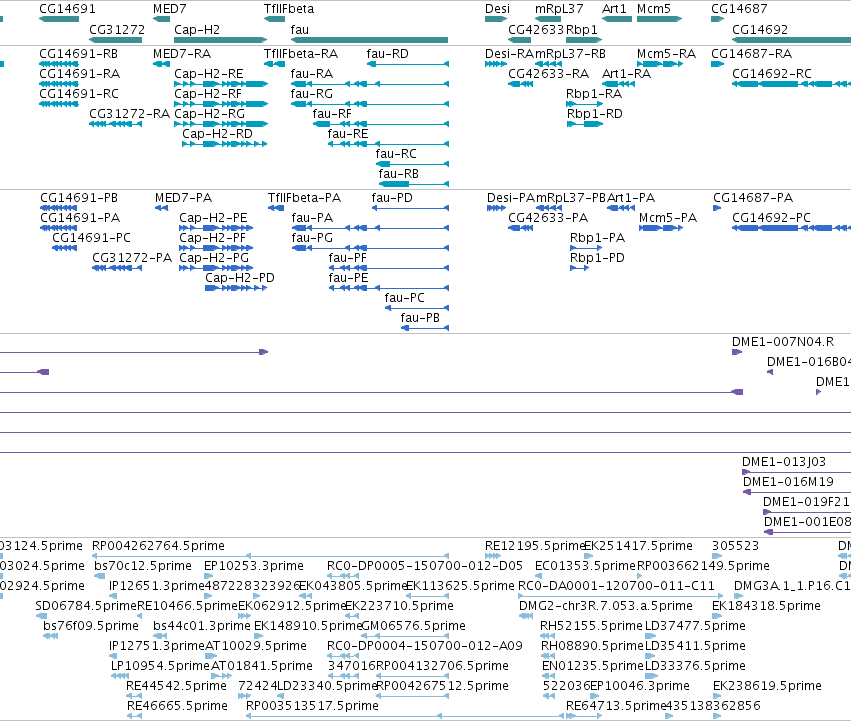Image resolution: width=851 pixels, height=721 pixels.
Task: Select transcript Cap-H2-RF
Action: (x=221, y=104)
